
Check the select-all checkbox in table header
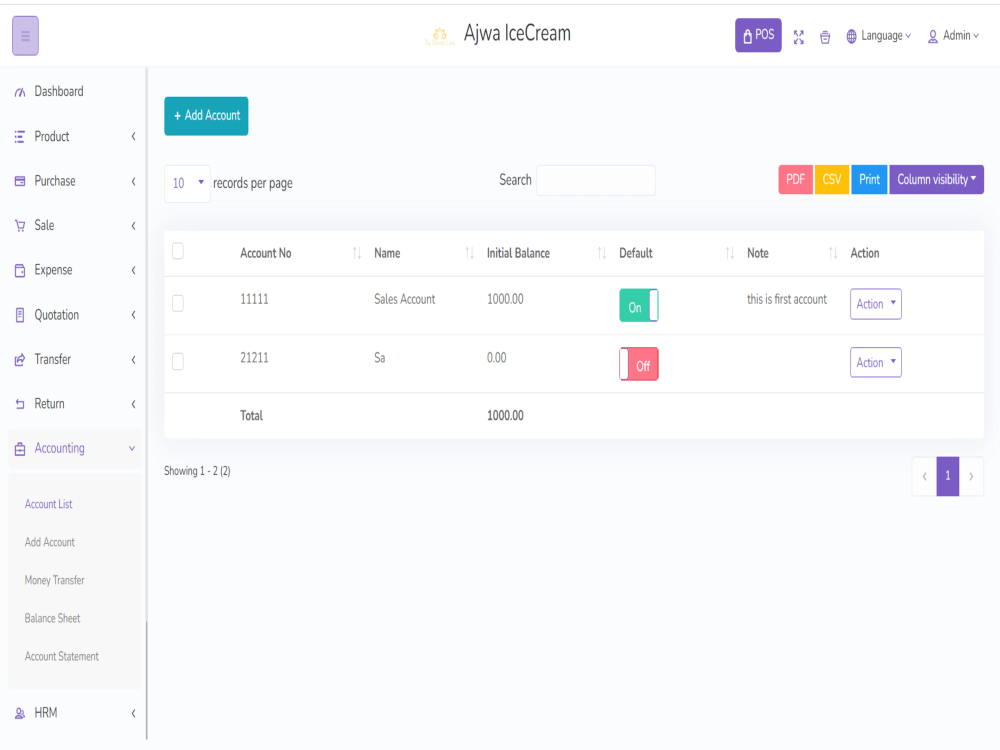[178, 252]
